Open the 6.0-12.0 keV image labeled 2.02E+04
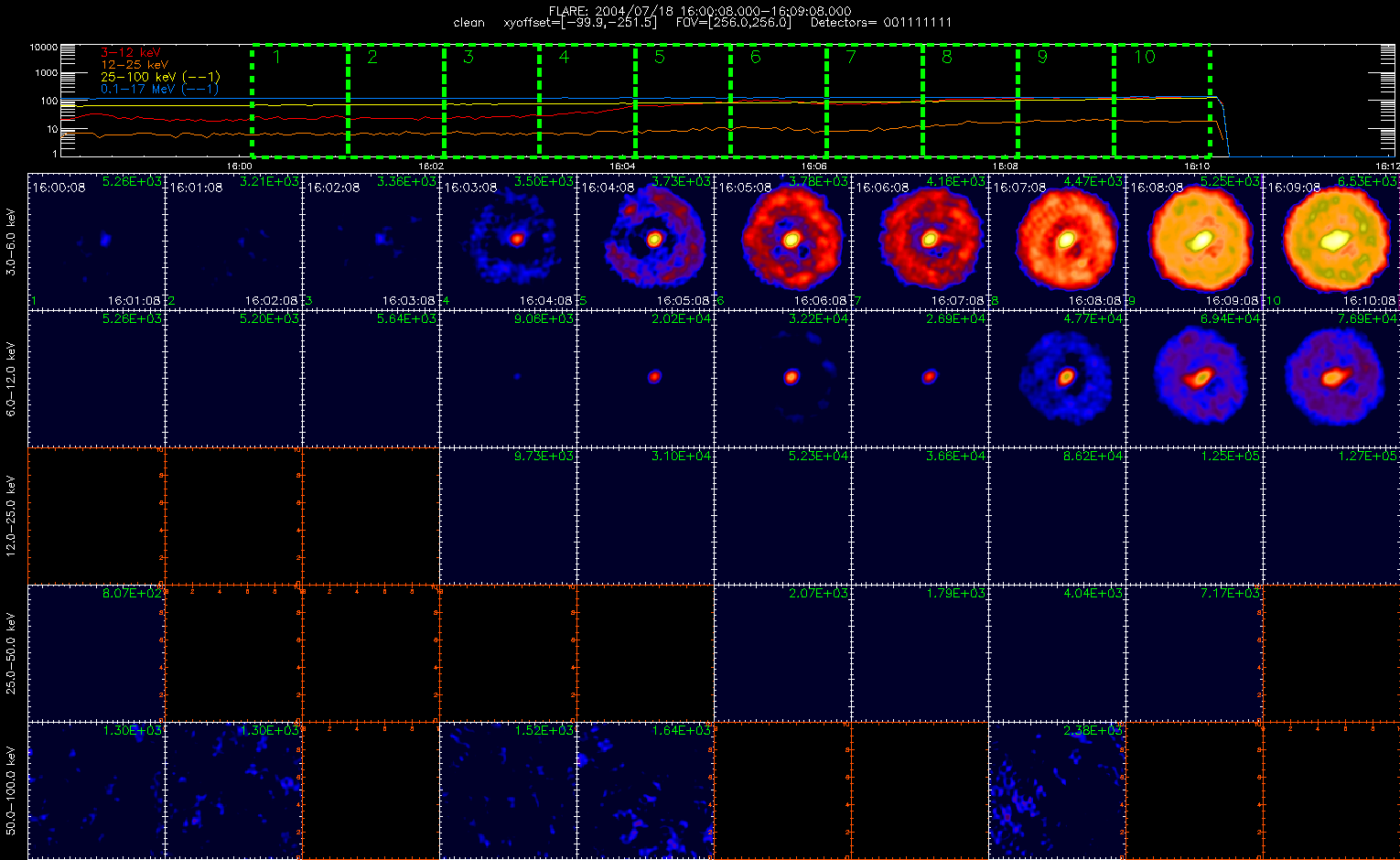 (x=646, y=379)
